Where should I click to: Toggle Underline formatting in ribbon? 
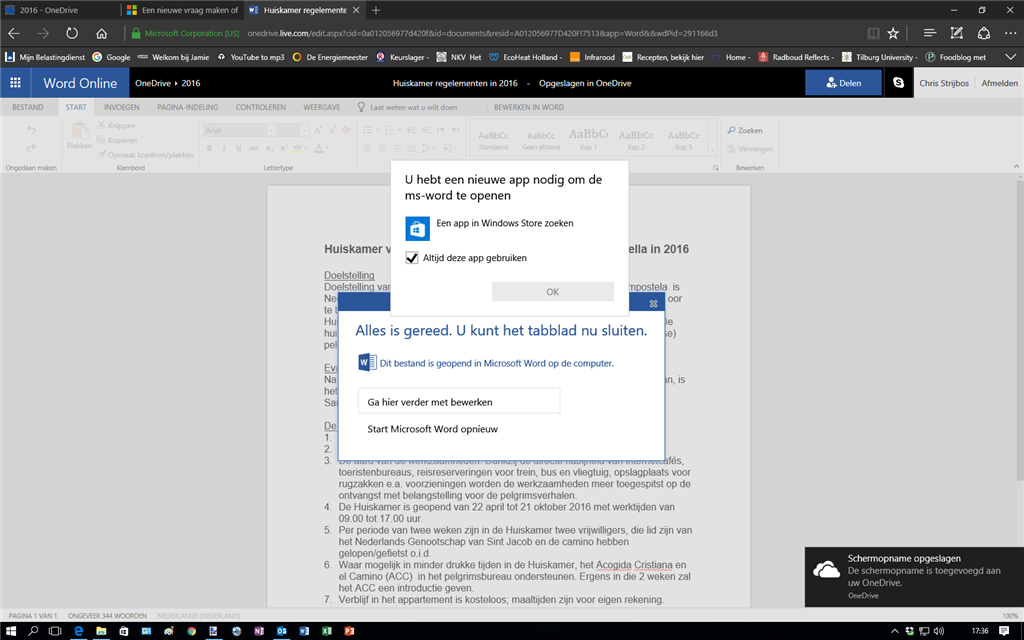tap(238, 148)
